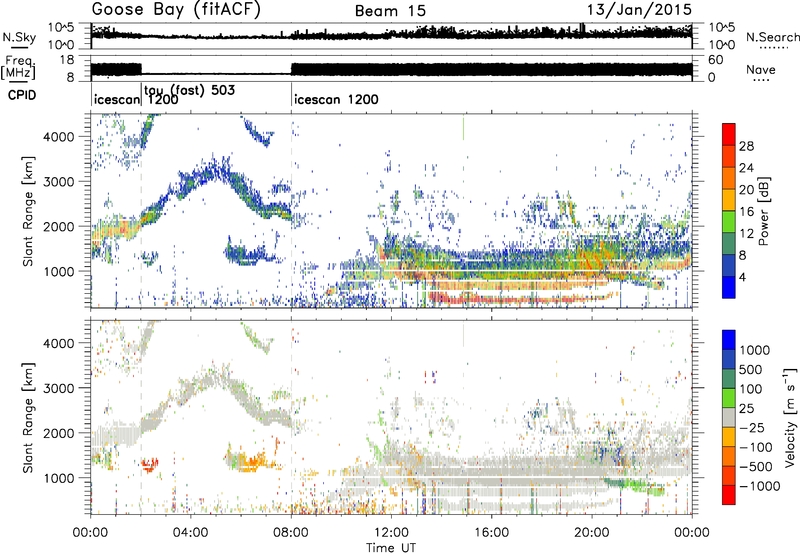Click the 'N.Sky' legend label

[x=19, y=37]
